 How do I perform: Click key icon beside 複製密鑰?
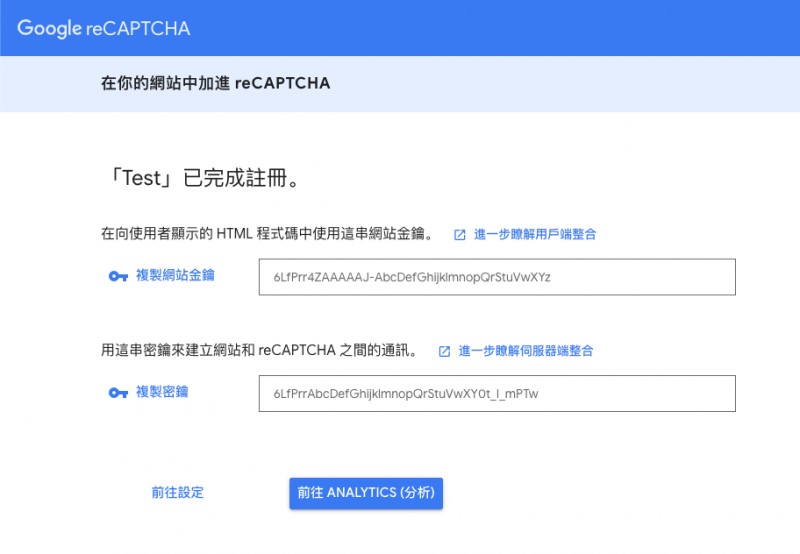click(x=118, y=392)
